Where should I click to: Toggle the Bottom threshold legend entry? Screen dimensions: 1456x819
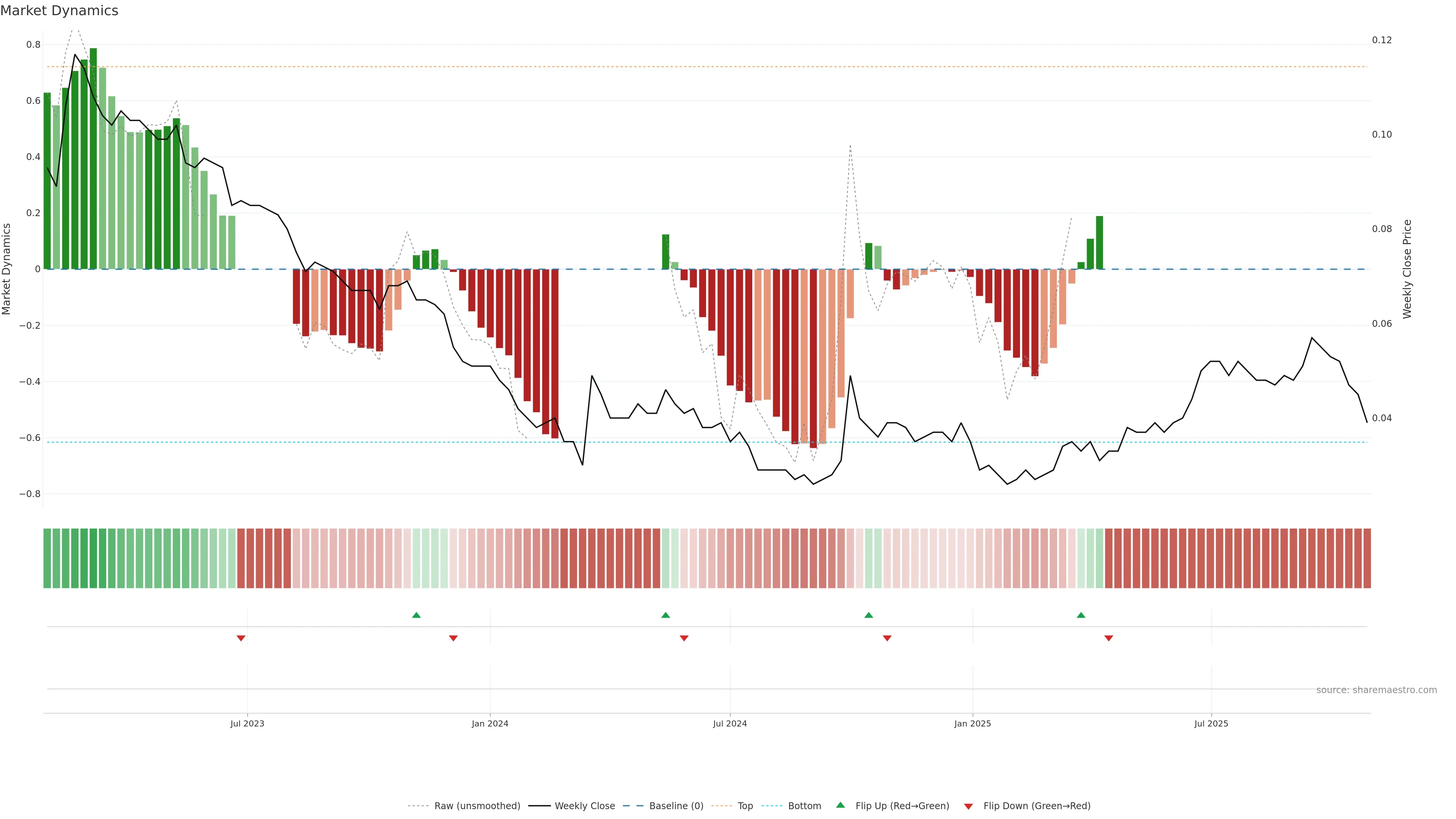tap(804, 806)
